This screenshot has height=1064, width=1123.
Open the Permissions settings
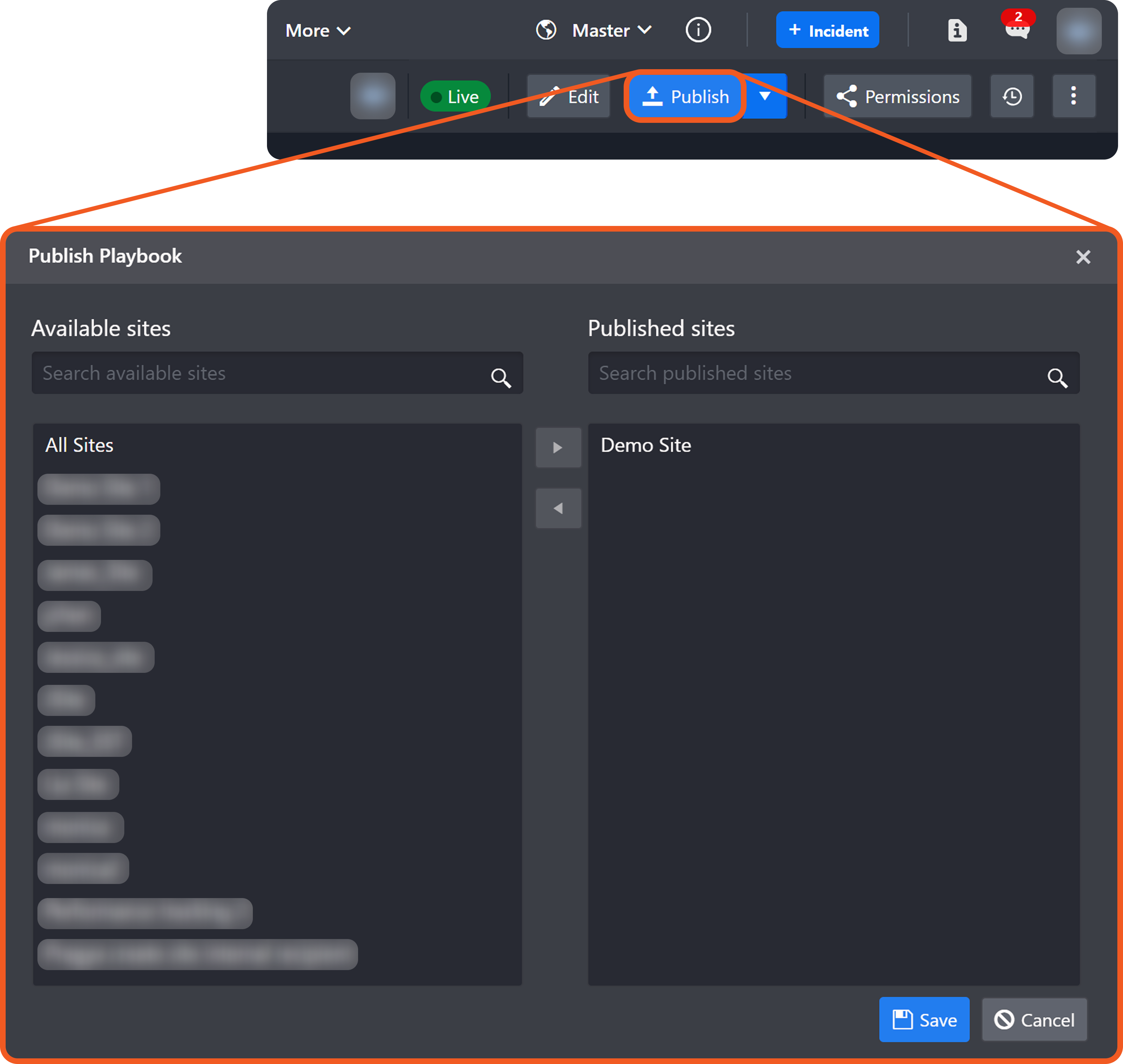[x=898, y=96]
